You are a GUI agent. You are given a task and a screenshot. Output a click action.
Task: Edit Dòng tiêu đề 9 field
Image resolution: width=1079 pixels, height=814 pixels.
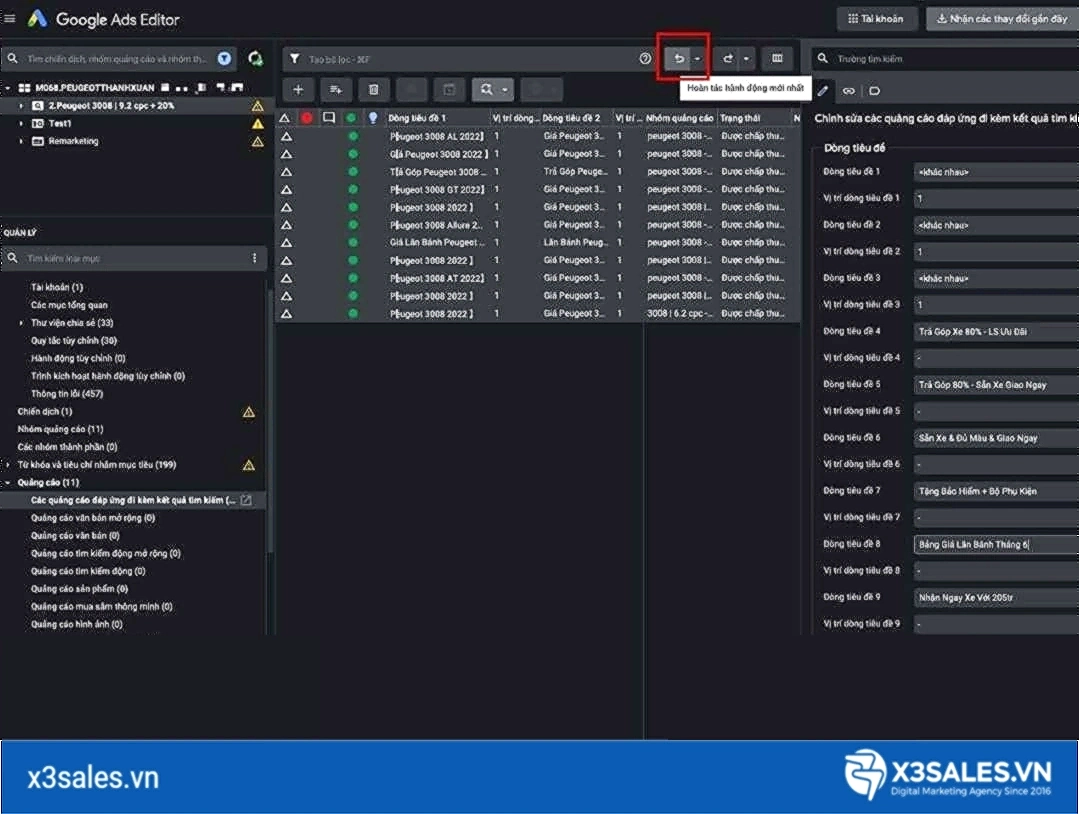[x=996, y=597]
